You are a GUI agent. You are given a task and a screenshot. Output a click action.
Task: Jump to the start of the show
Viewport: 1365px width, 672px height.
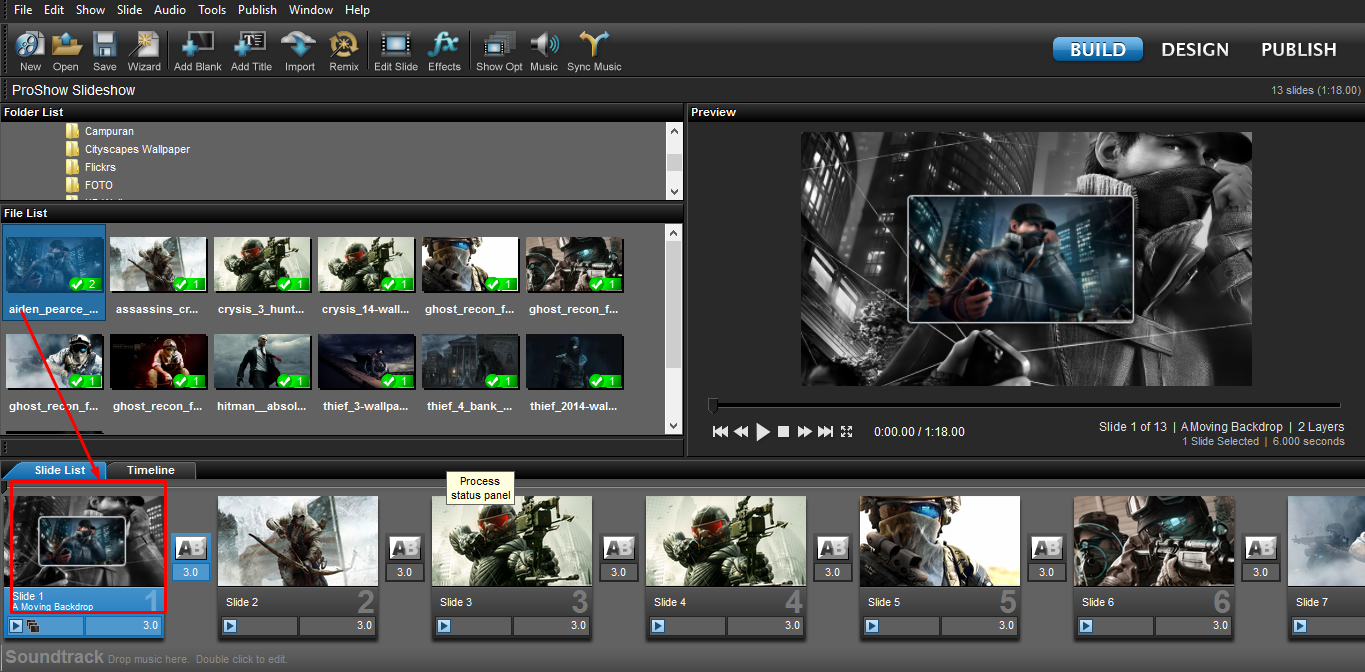[720, 432]
